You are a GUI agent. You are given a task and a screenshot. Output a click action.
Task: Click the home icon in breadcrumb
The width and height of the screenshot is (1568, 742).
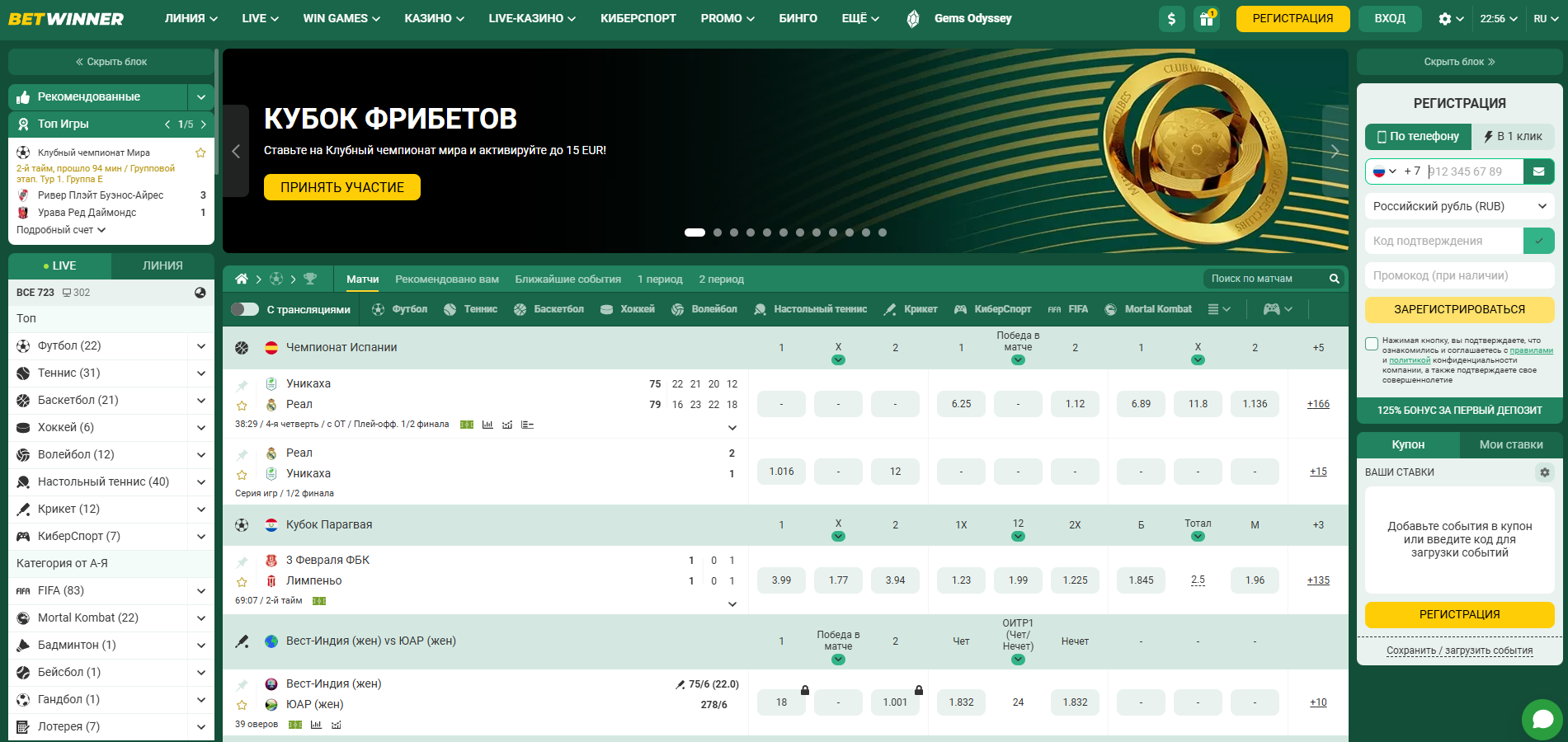click(242, 279)
